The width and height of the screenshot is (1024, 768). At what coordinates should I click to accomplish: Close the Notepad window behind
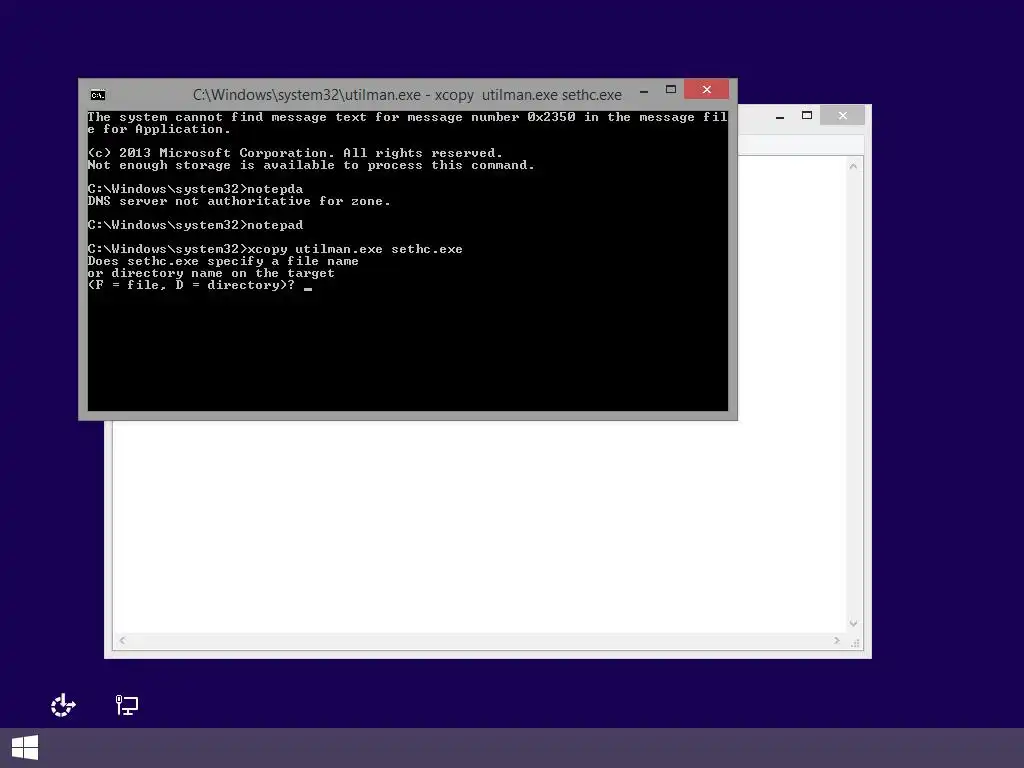(x=842, y=116)
